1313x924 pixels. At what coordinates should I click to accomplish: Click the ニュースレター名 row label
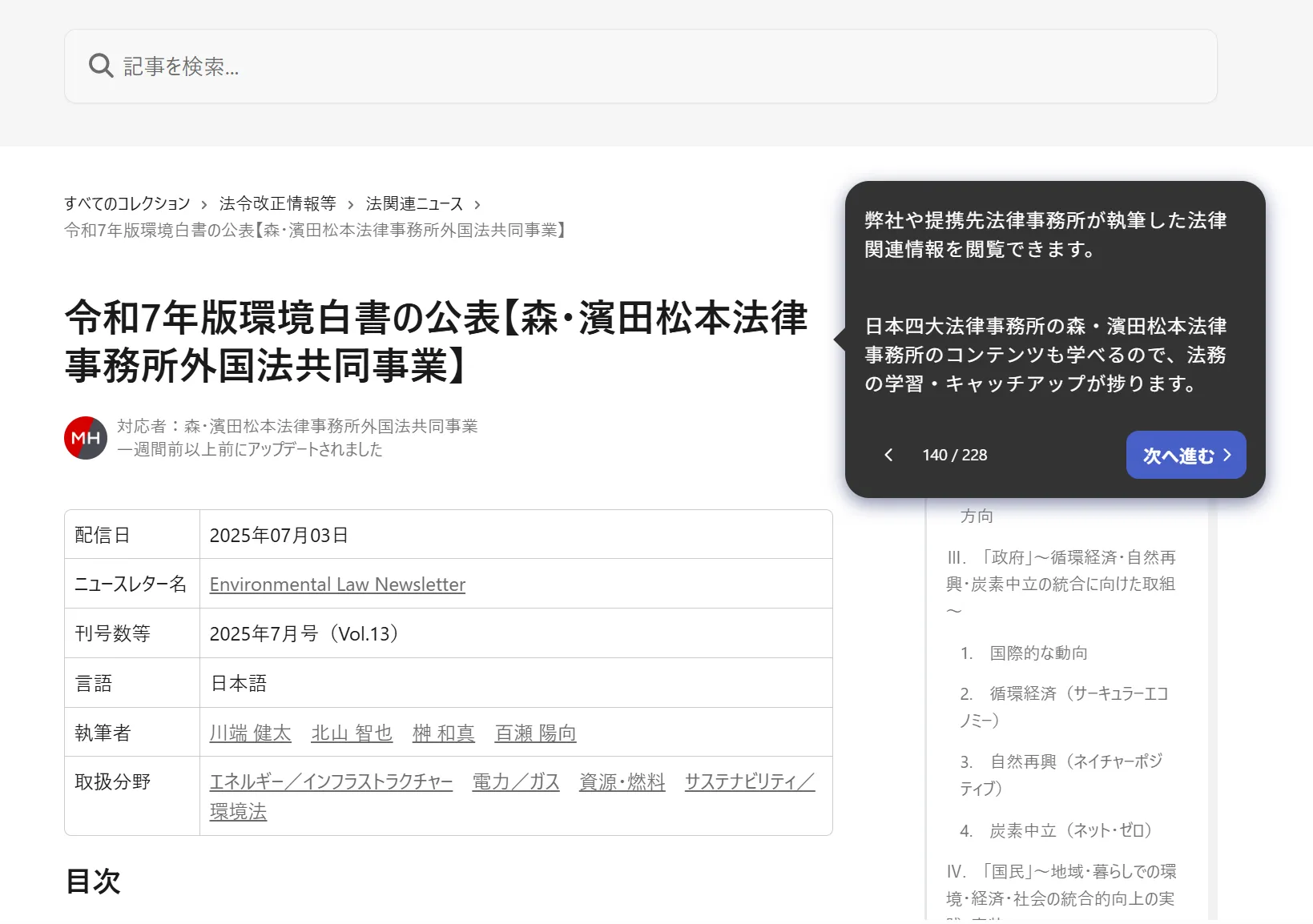pos(131,585)
